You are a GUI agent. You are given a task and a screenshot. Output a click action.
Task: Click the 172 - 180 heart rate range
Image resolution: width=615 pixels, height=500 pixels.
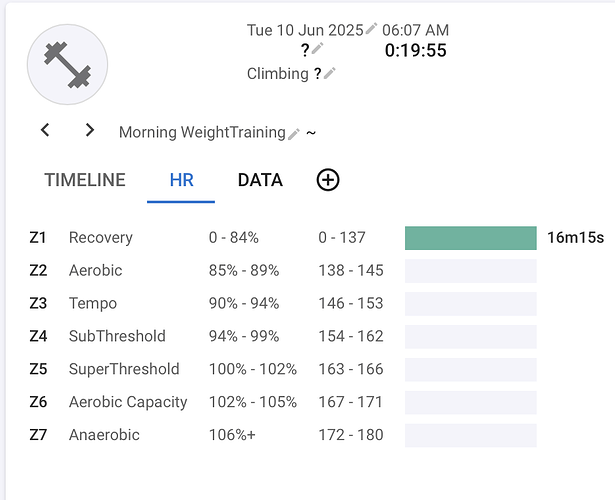(351, 435)
